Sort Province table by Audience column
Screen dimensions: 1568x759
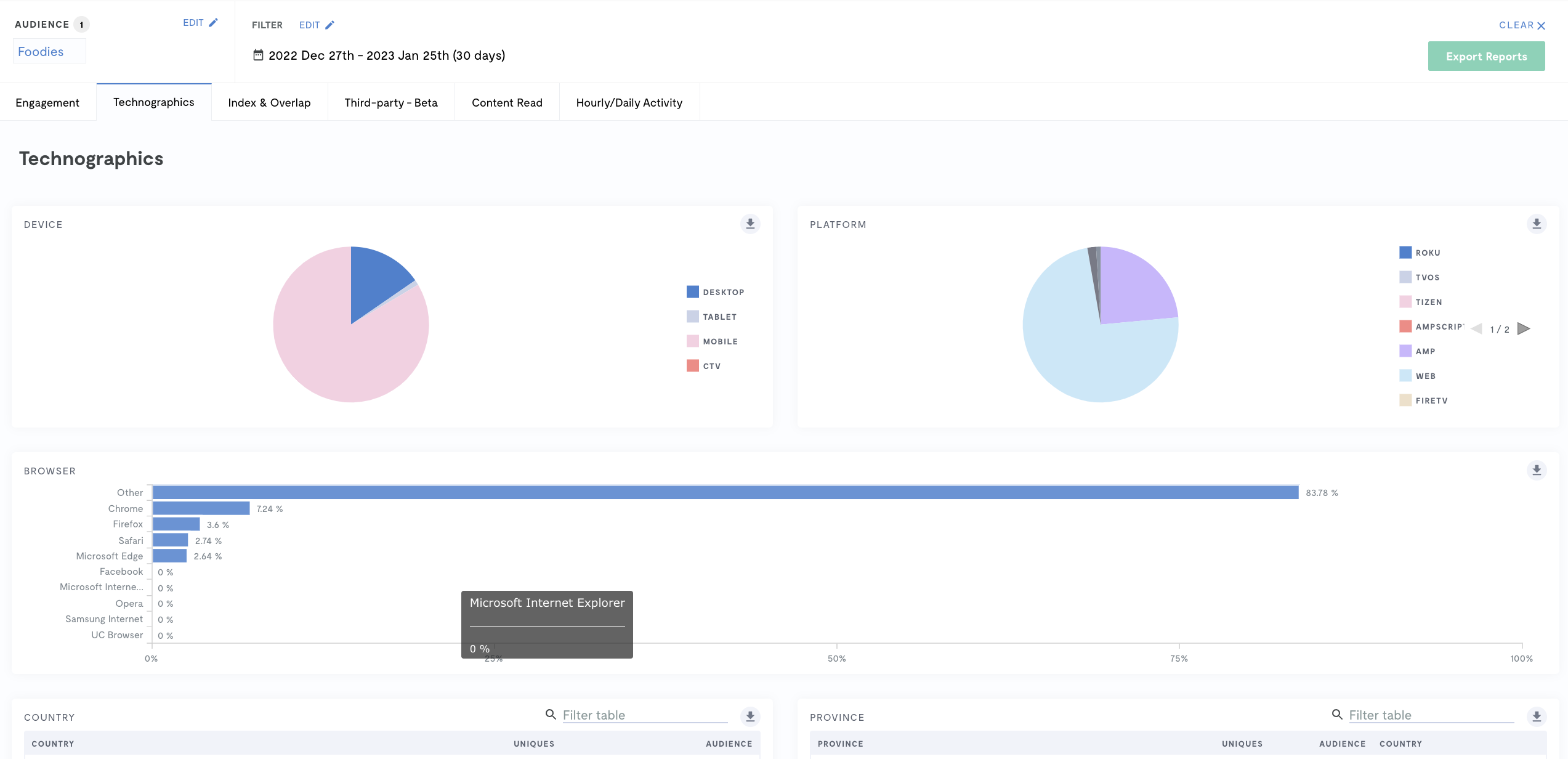pyautogui.click(x=1343, y=744)
